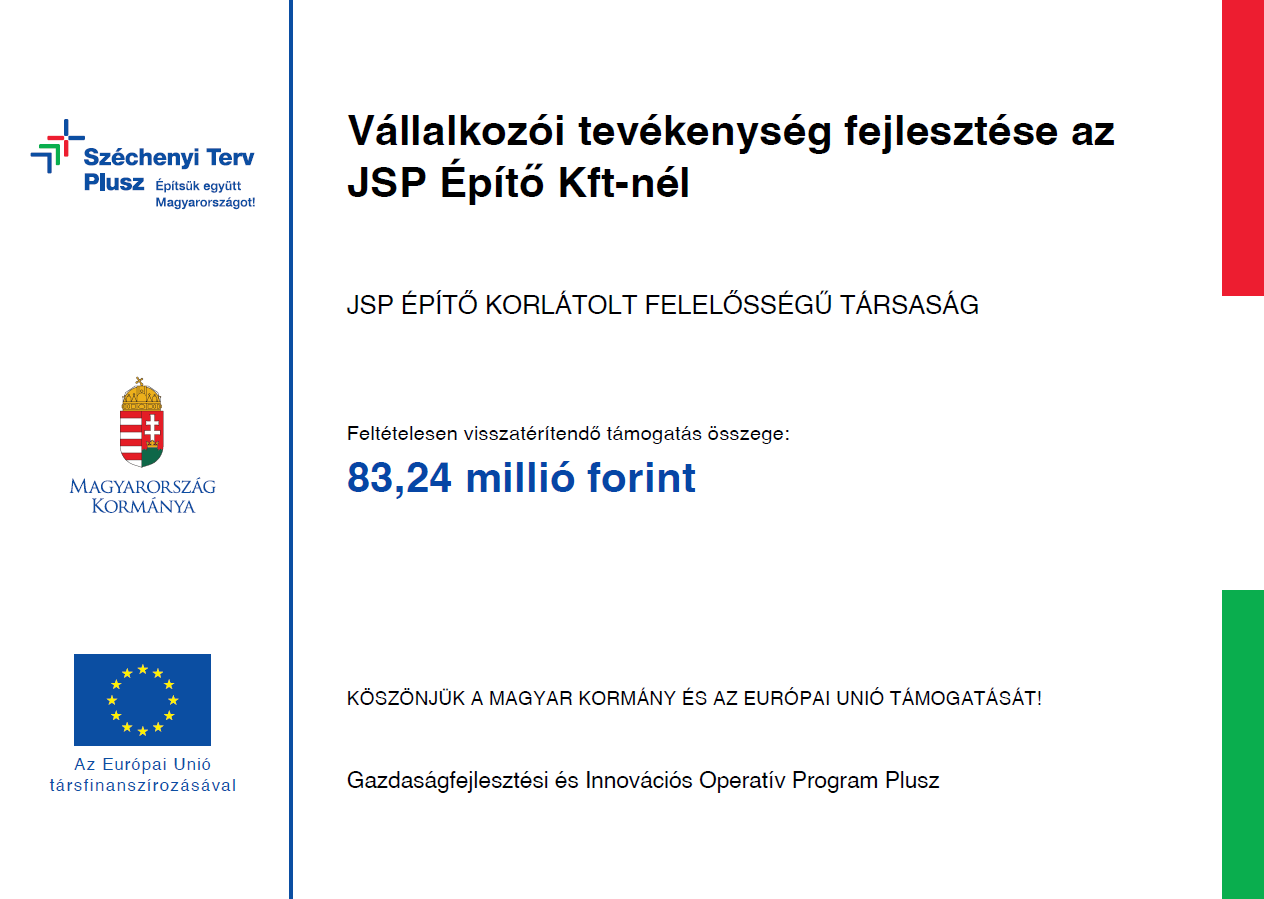The width and height of the screenshot is (1264, 899).
Task: Click the heading "Vállalkozói tevékenység fejlesztése az"
Action: tap(731, 133)
